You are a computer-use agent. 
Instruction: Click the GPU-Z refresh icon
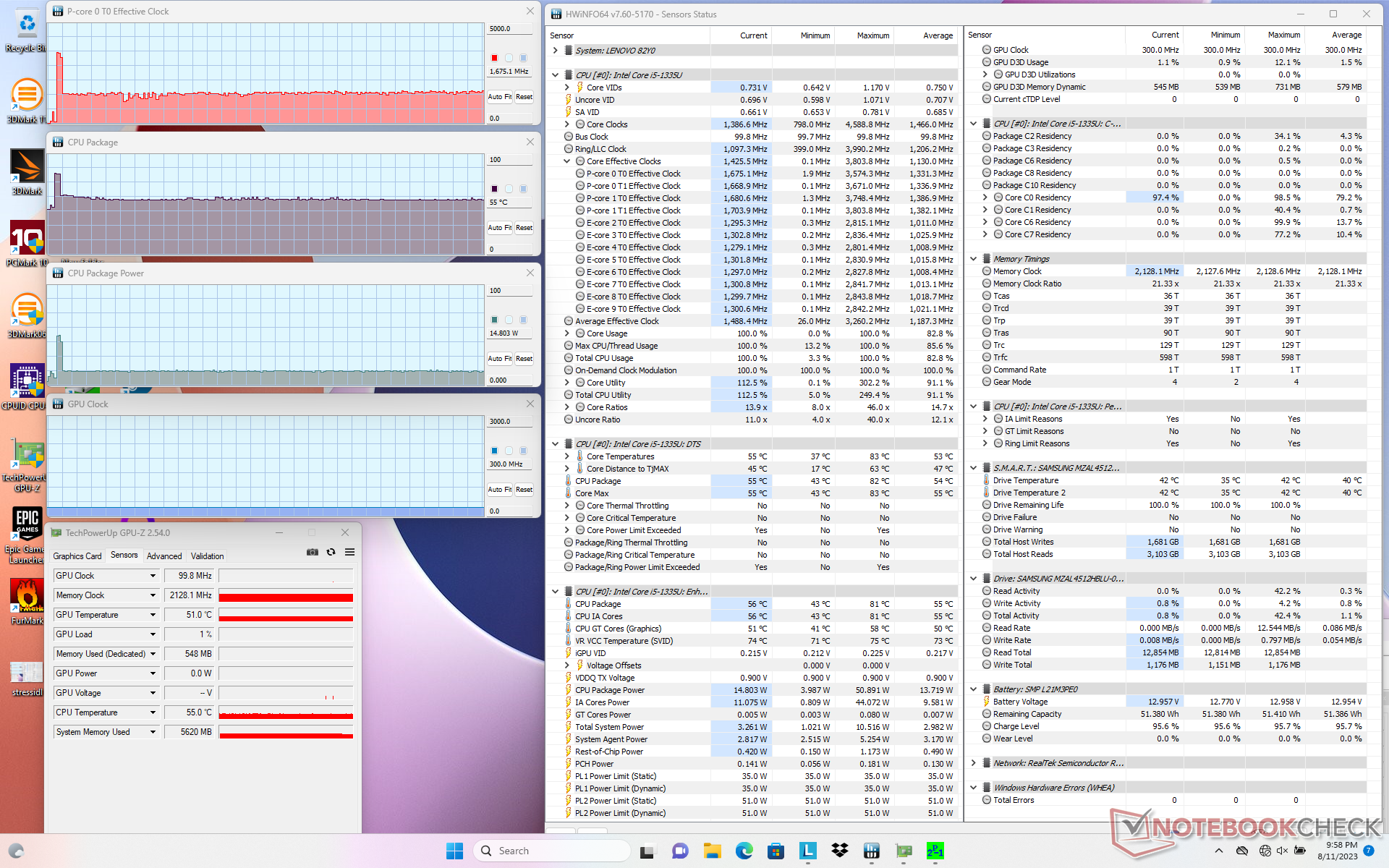331,552
